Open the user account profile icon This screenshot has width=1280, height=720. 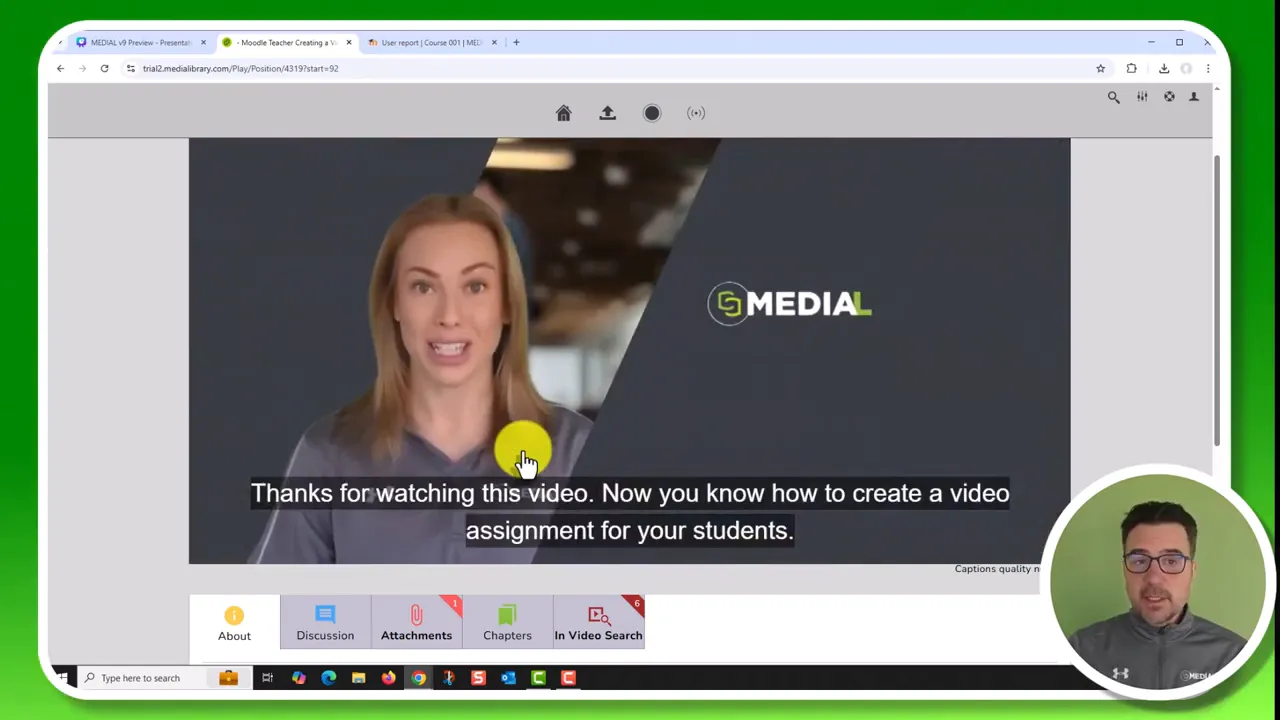[1194, 97]
